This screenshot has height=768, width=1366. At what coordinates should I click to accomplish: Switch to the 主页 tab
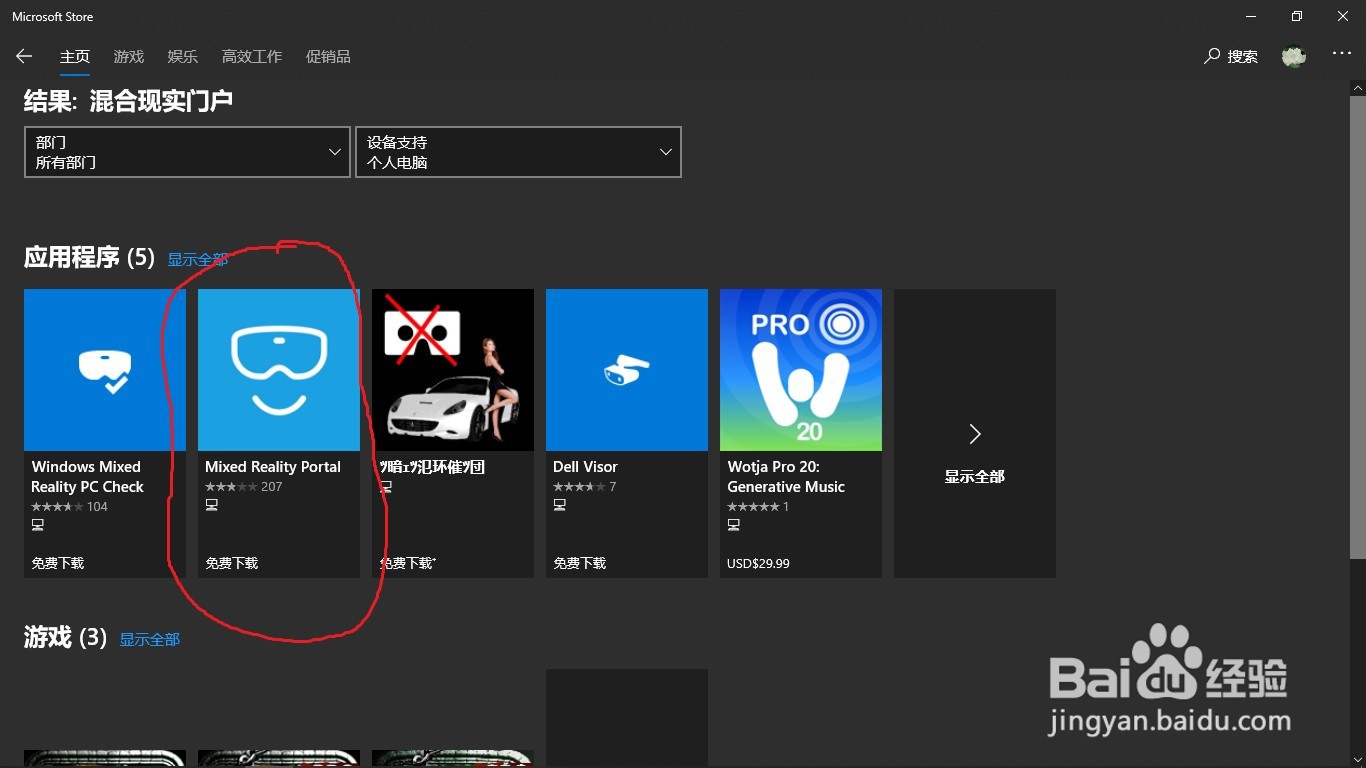point(75,57)
